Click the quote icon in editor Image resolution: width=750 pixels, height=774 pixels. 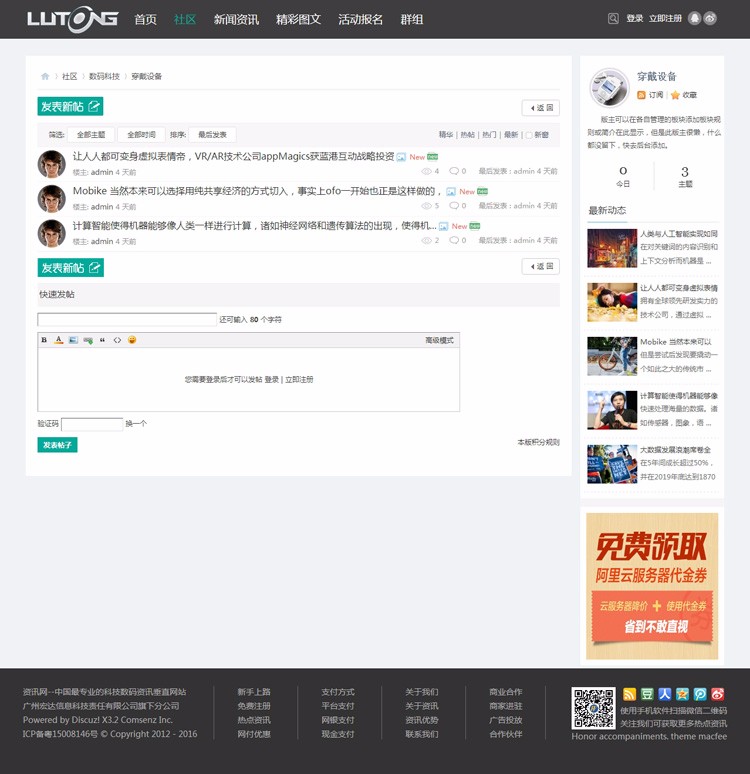coord(102,340)
